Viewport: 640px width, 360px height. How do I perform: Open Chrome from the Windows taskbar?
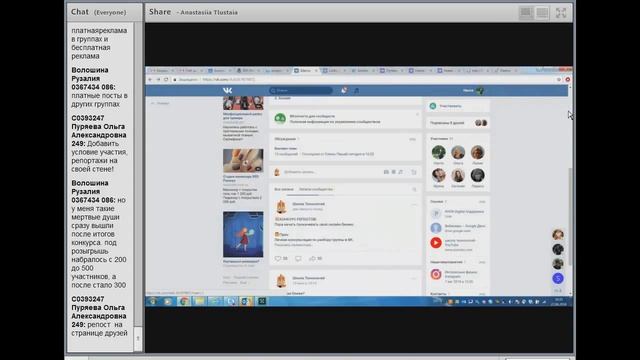pos(184,301)
